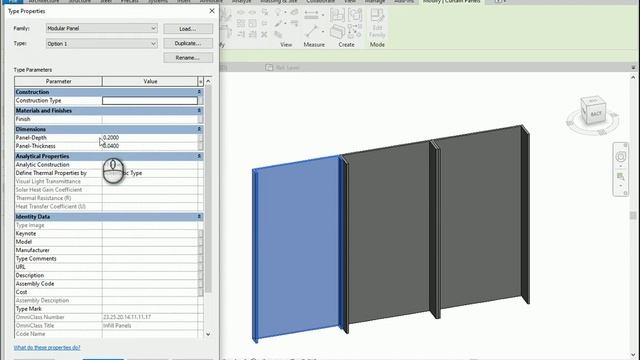Click the Parameter column header
The height and width of the screenshot is (360, 640).
(x=58, y=81)
